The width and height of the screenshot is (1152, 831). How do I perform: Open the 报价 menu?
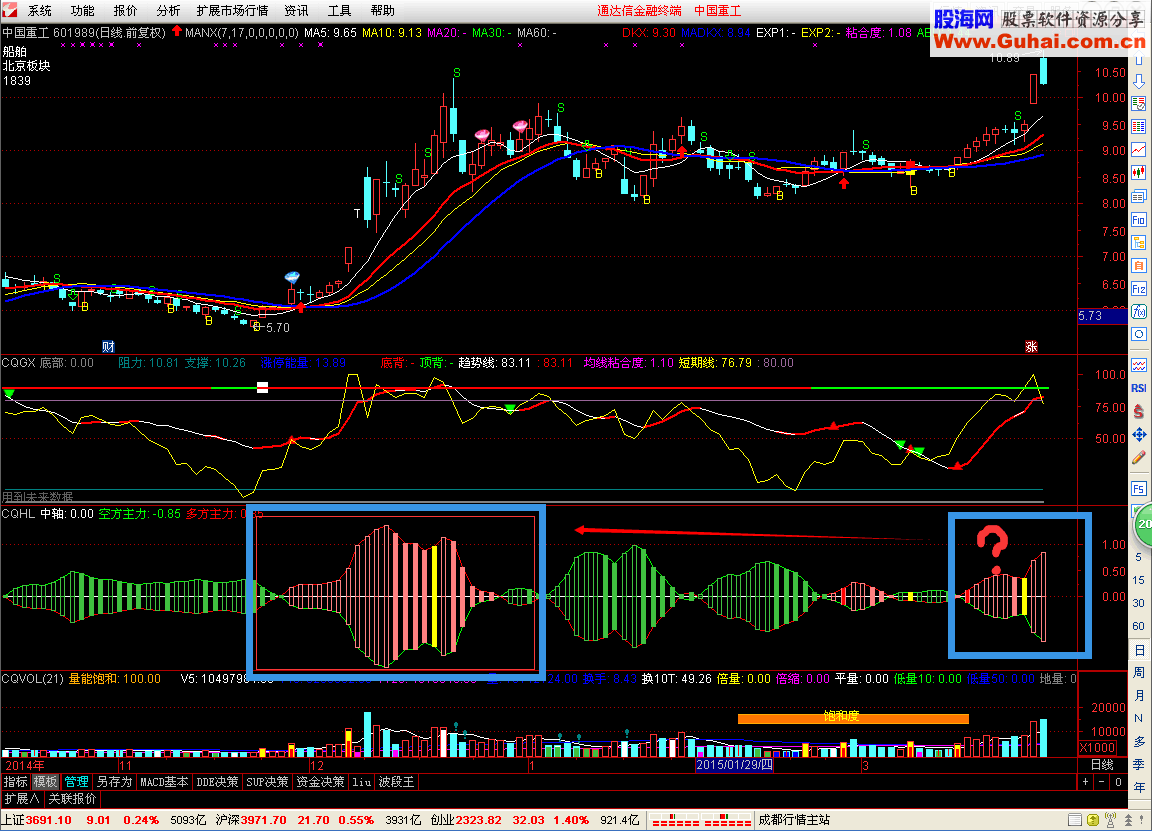tap(125, 11)
